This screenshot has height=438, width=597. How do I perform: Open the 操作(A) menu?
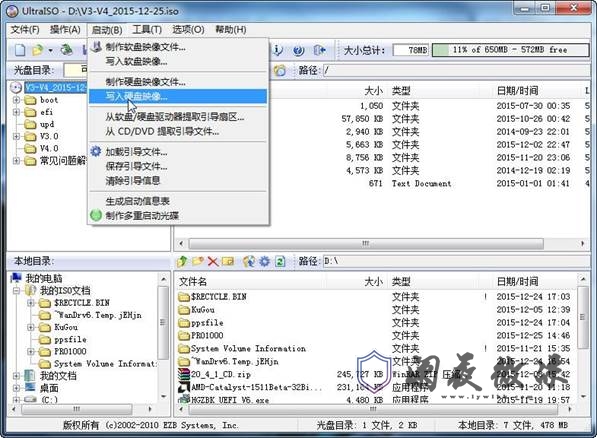(65, 30)
